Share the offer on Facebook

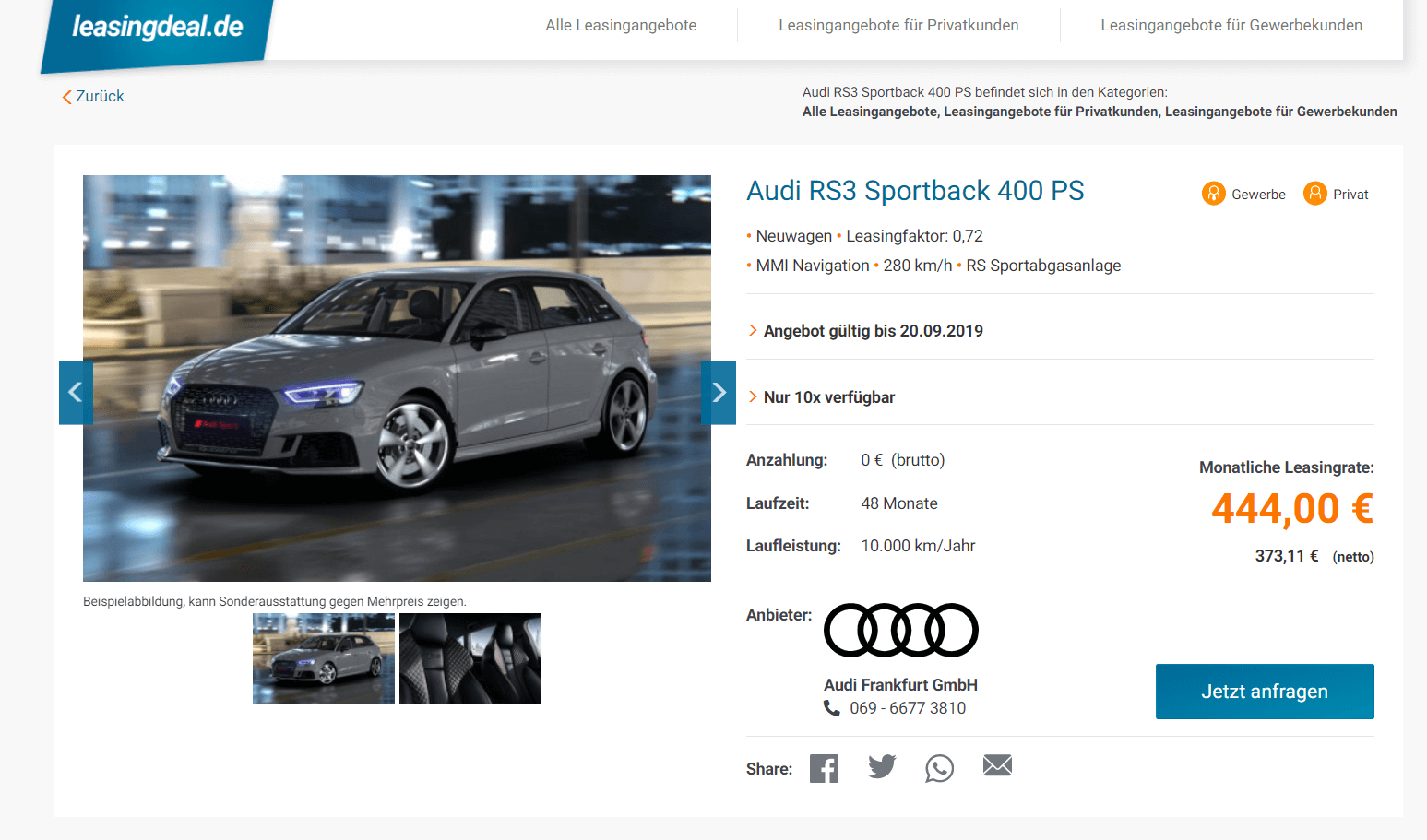coord(825,768)
